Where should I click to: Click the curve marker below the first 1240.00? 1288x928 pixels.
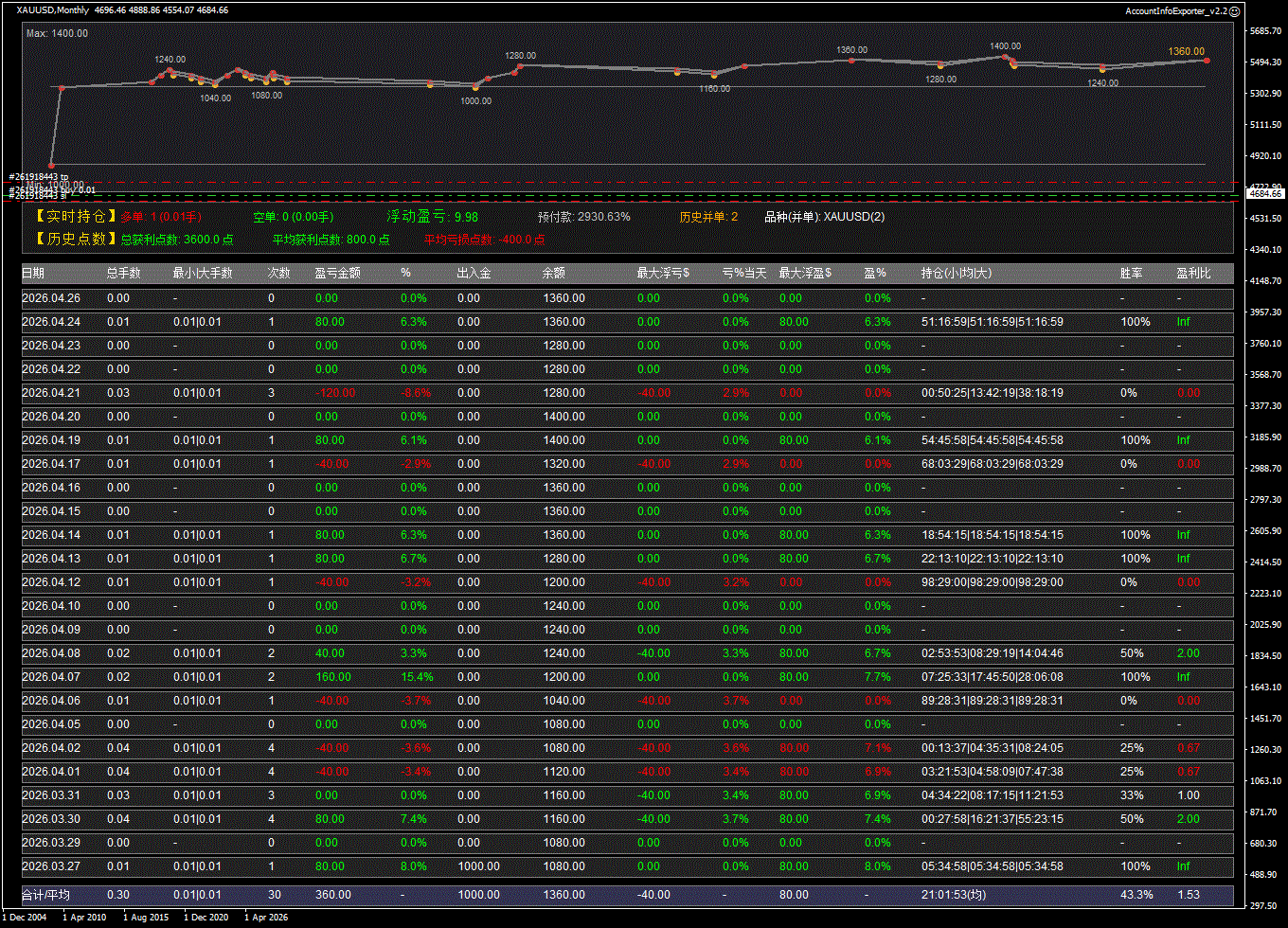(170, 70)
